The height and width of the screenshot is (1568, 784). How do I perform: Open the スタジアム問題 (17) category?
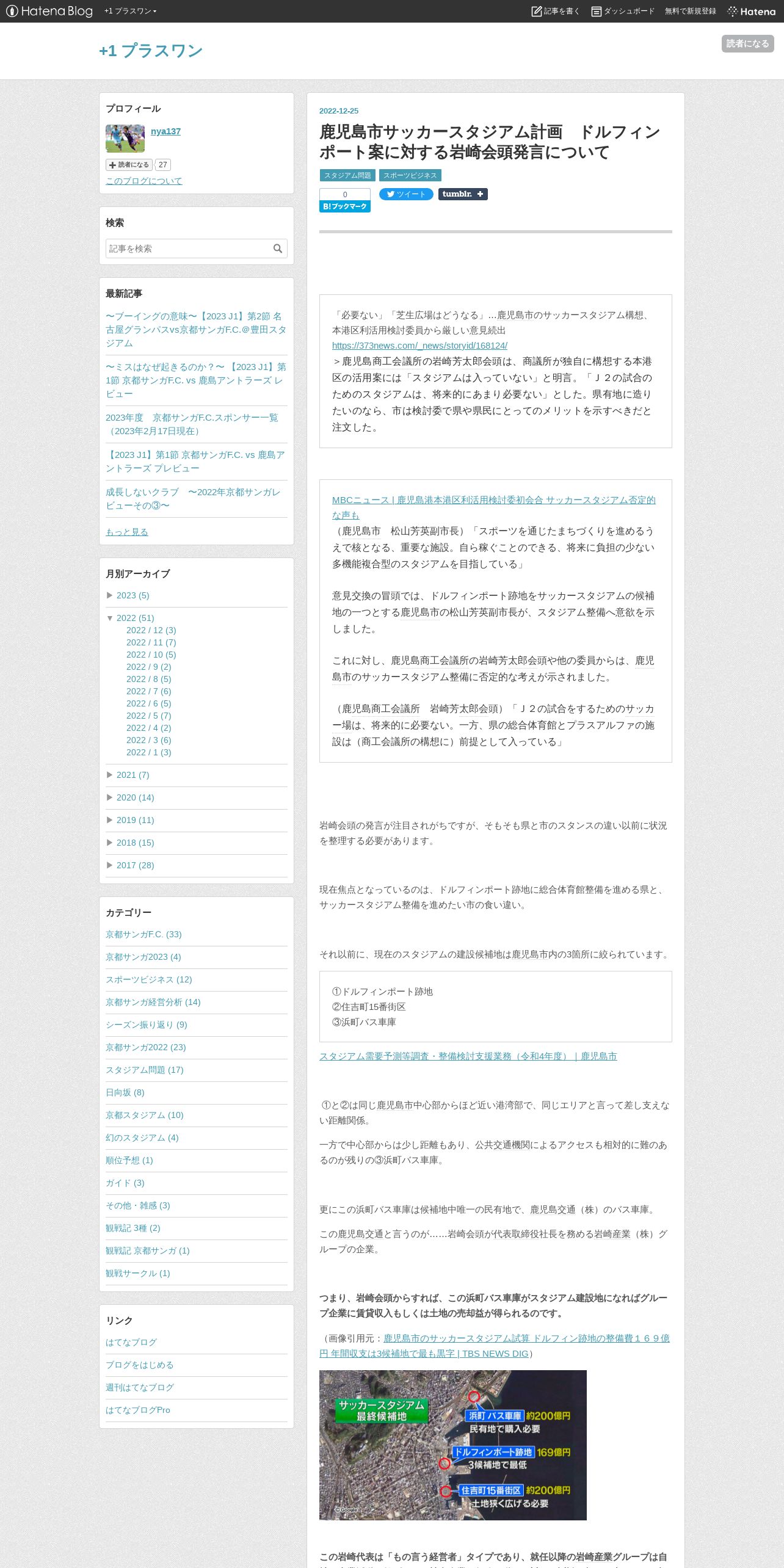click(144, 1070)
